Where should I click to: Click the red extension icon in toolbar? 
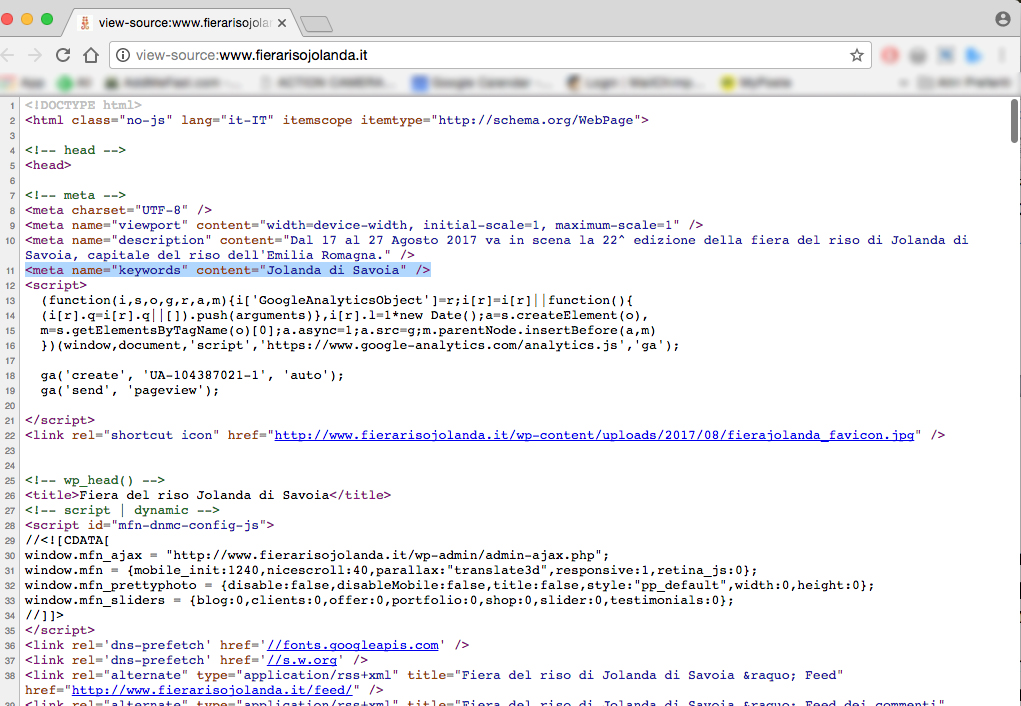coord(889,55)
